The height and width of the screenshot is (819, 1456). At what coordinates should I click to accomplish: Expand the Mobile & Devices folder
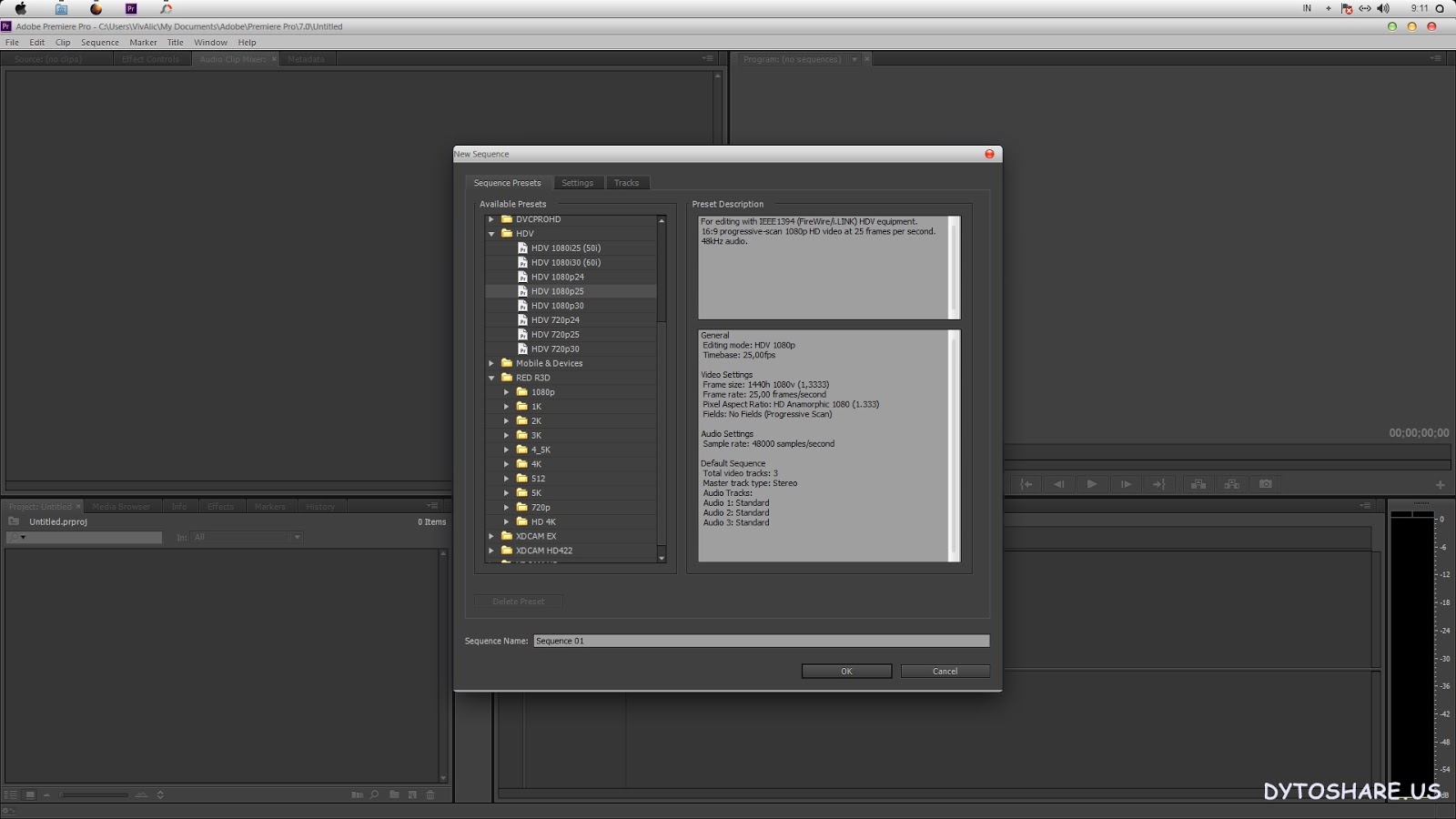491,363
